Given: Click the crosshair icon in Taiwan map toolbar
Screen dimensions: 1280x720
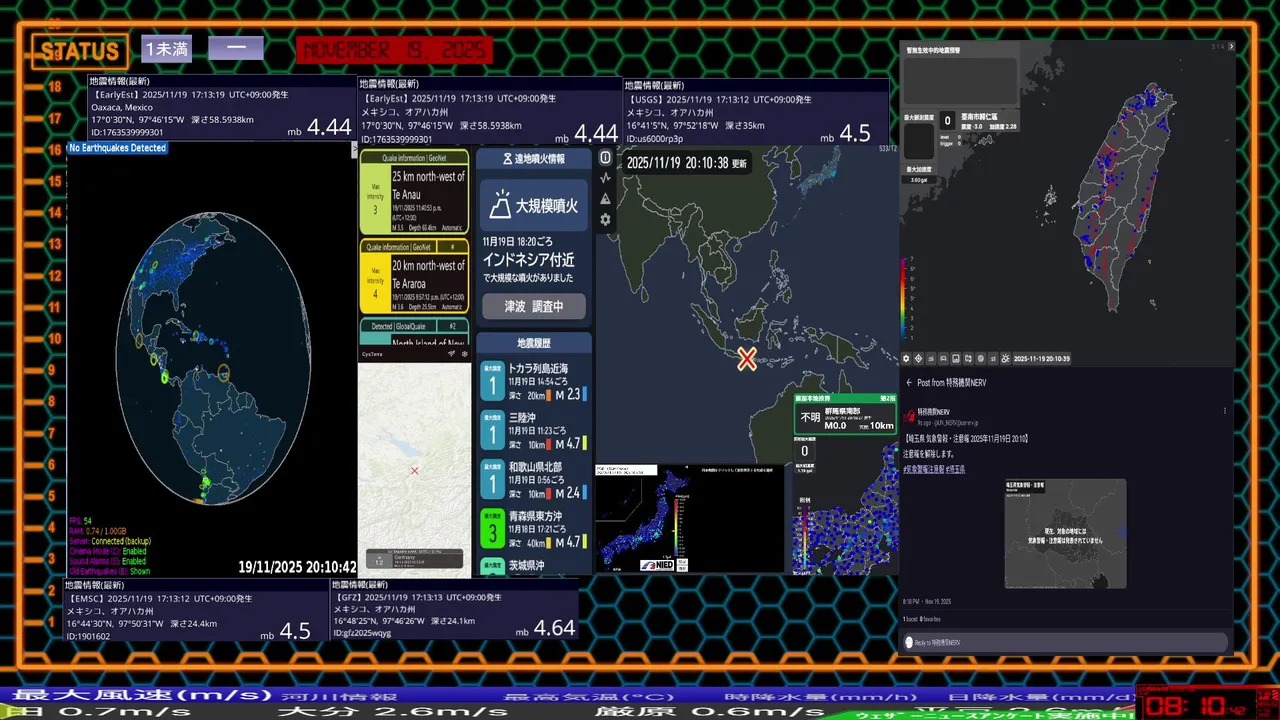Looking at the screenshot, I should (x=918, y=358).
